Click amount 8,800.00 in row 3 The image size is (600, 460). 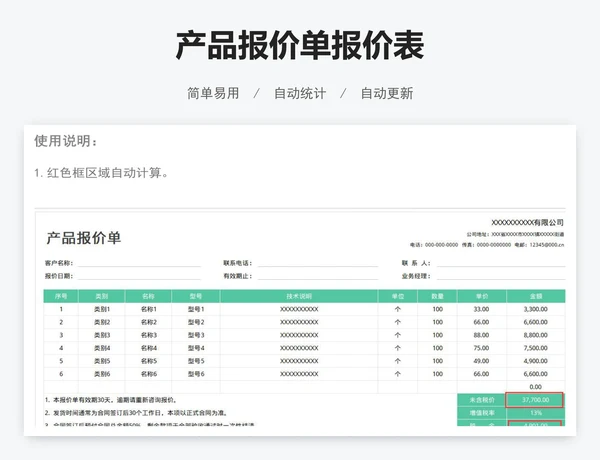coord(536,335)
